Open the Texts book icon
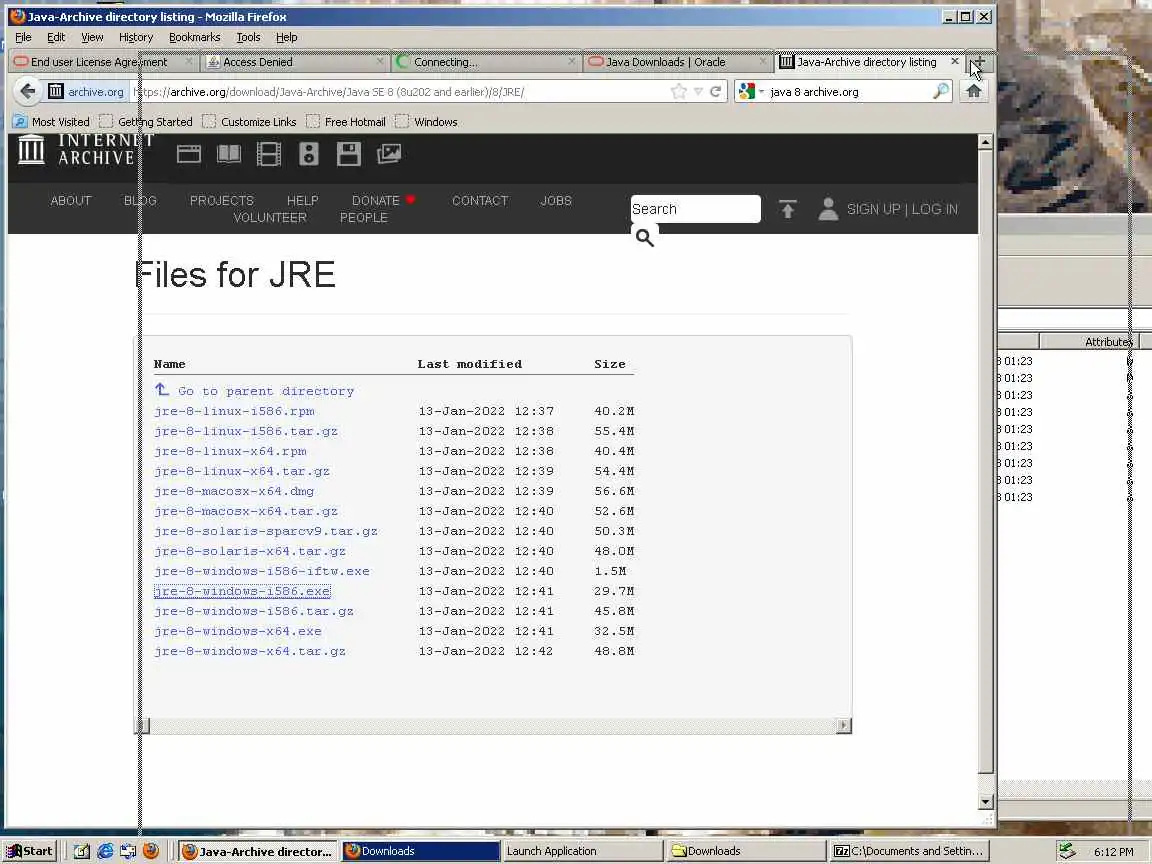 (x=229, y=154)
